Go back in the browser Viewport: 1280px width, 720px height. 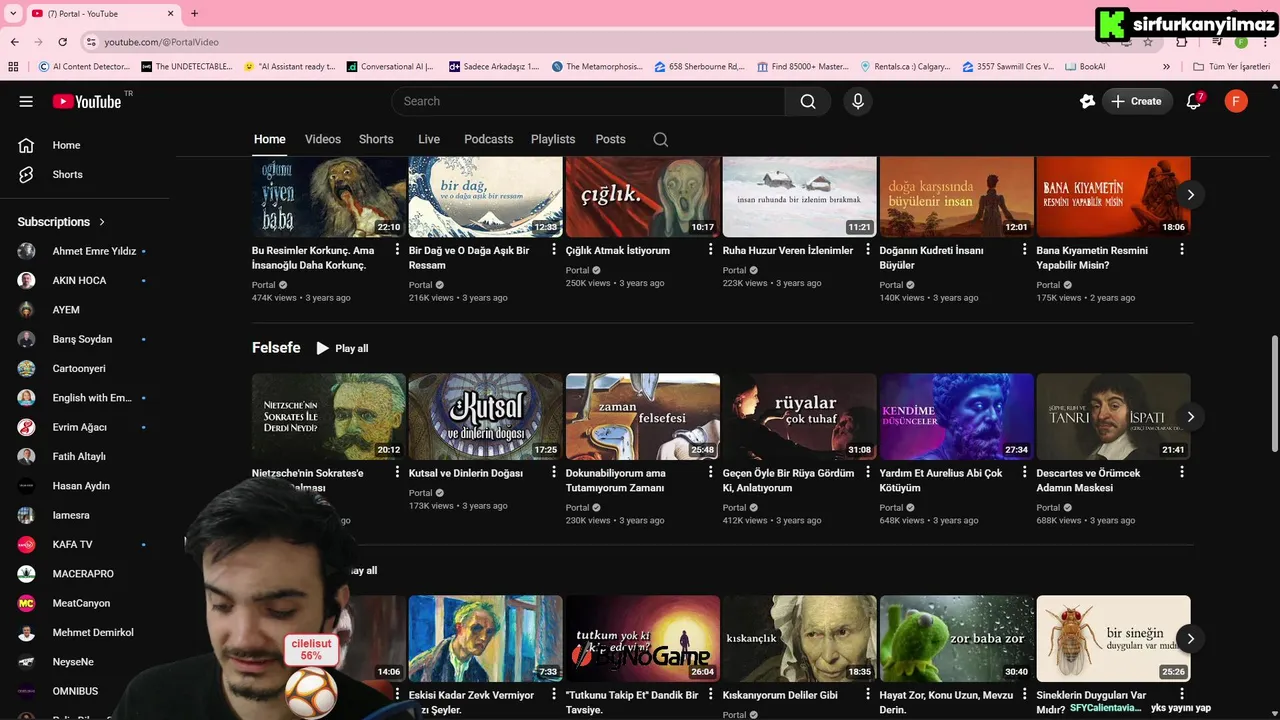14,42
